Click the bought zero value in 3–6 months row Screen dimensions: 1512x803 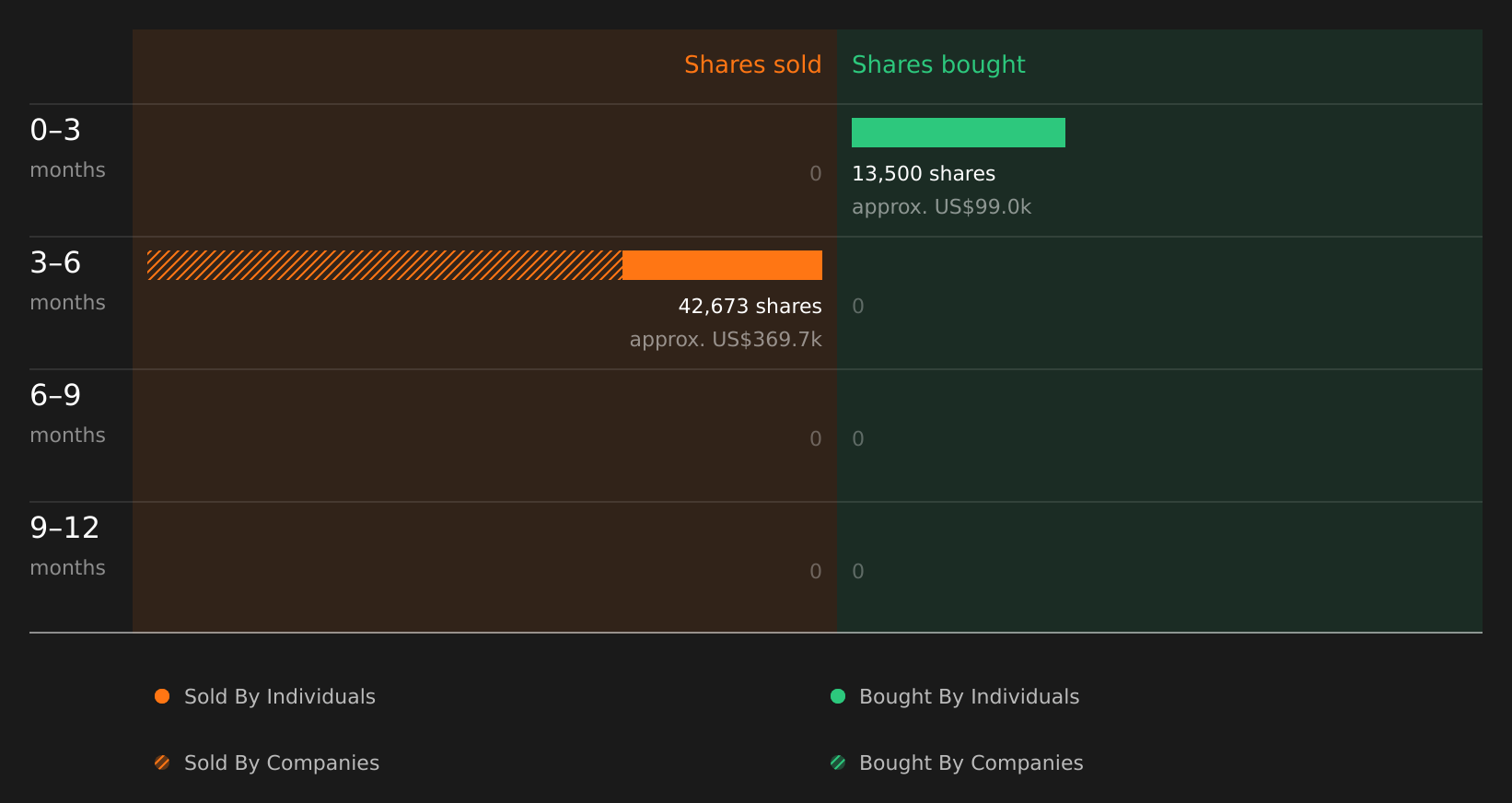coord(858,307)
